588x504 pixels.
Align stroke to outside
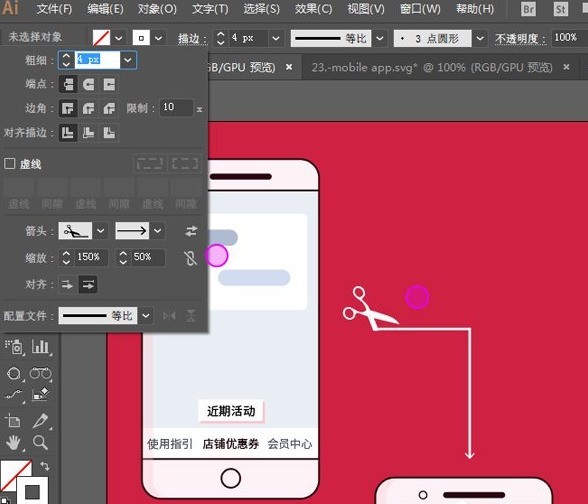pyautogui.click(x=109, y=133)
